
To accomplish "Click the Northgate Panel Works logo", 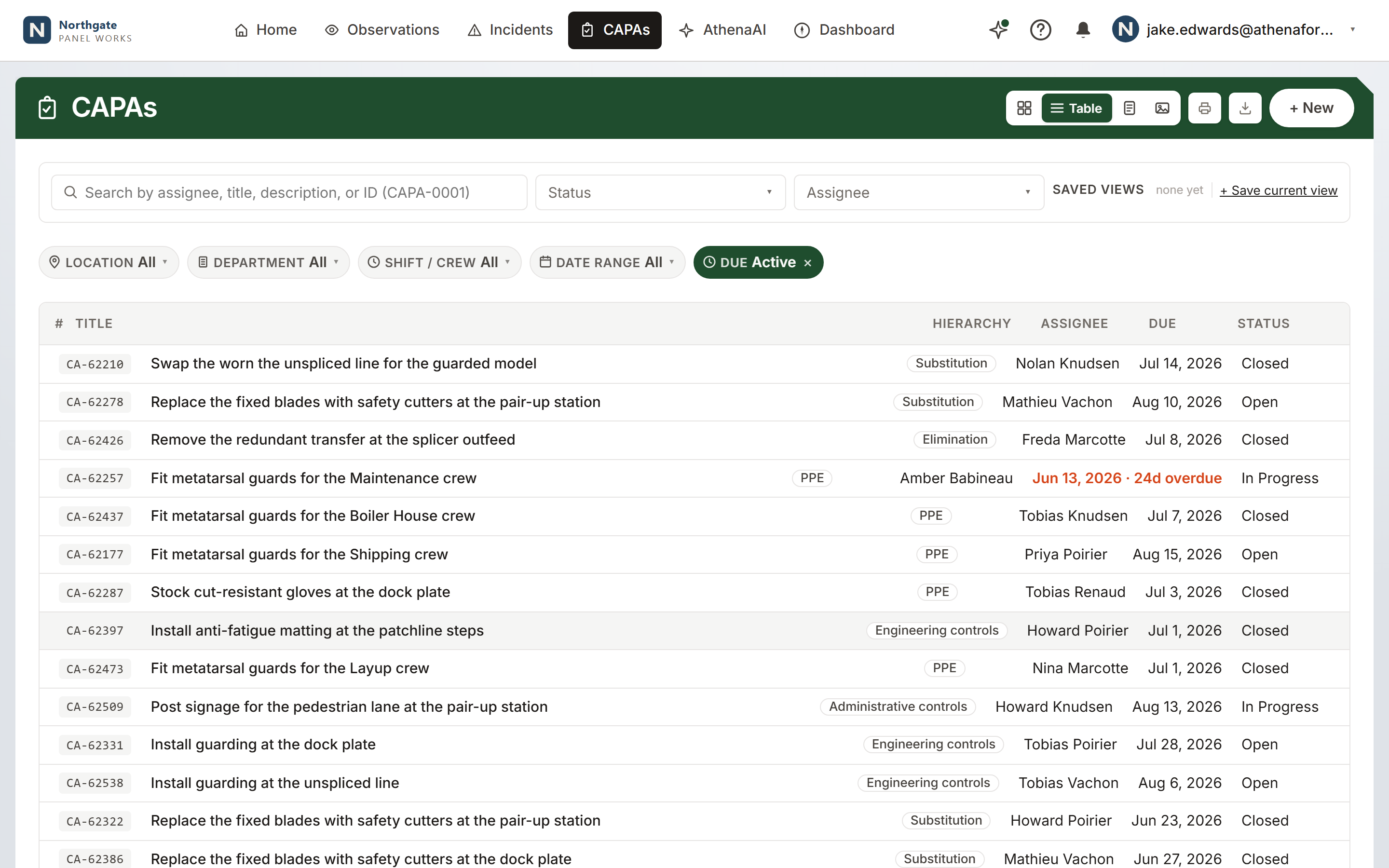I will click(x=78, y=30).
